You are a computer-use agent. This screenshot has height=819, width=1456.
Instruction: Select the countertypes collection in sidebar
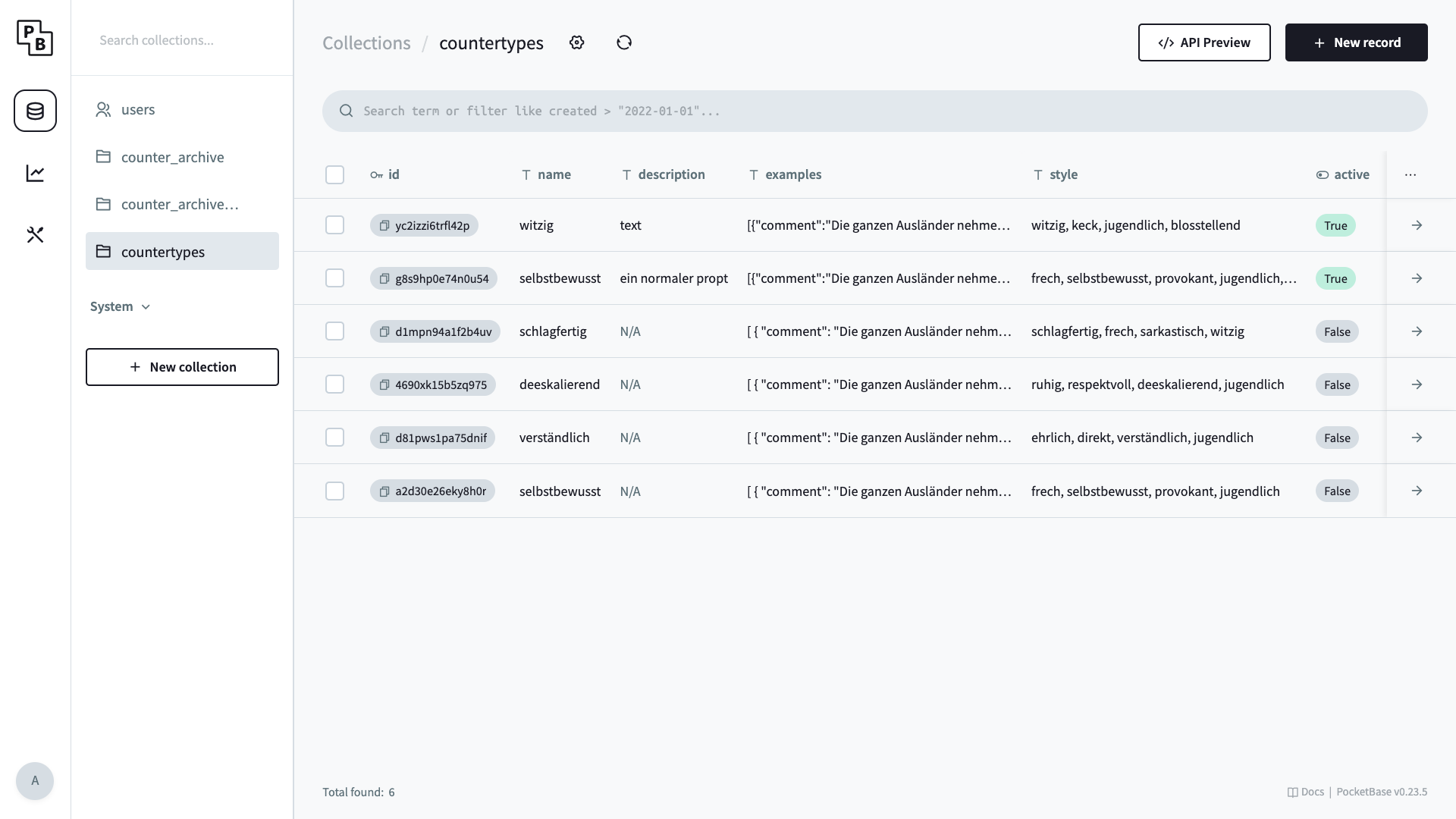click(x=182, y=251)
